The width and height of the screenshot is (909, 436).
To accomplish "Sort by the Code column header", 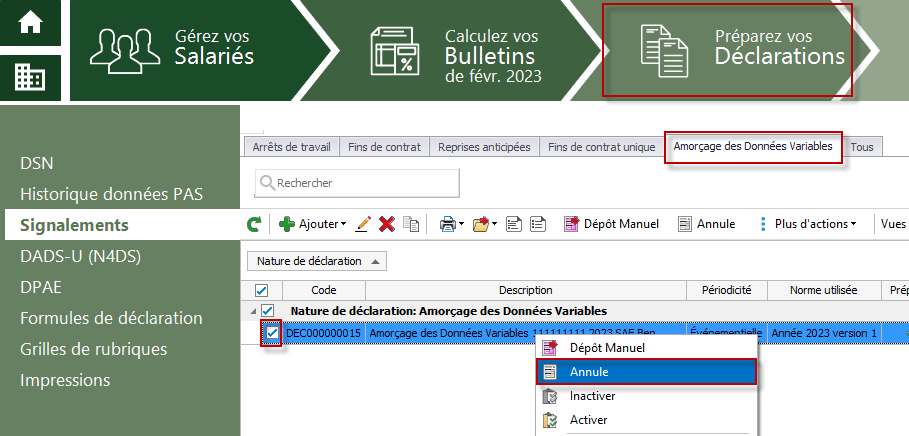I will (x=324, y=290).
